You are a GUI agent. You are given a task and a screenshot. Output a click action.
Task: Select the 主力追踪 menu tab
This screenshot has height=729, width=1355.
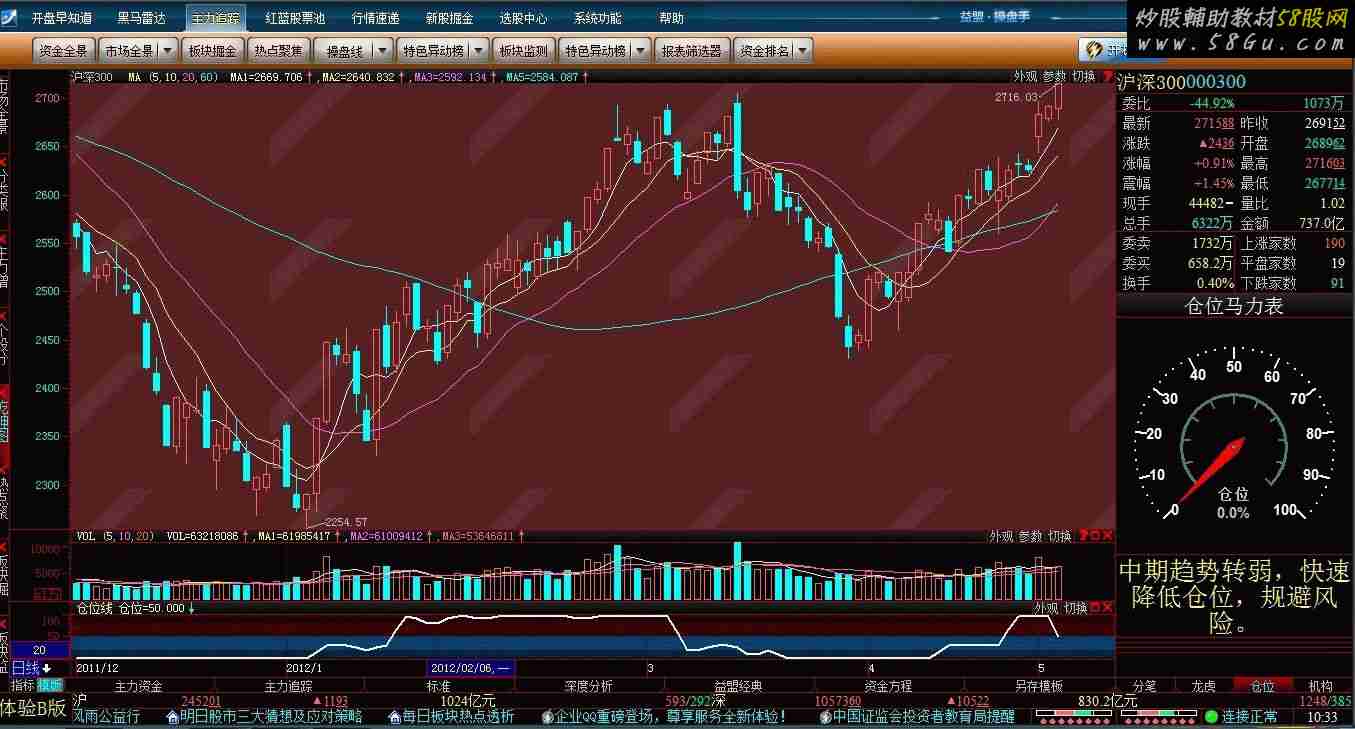point(215,18)
